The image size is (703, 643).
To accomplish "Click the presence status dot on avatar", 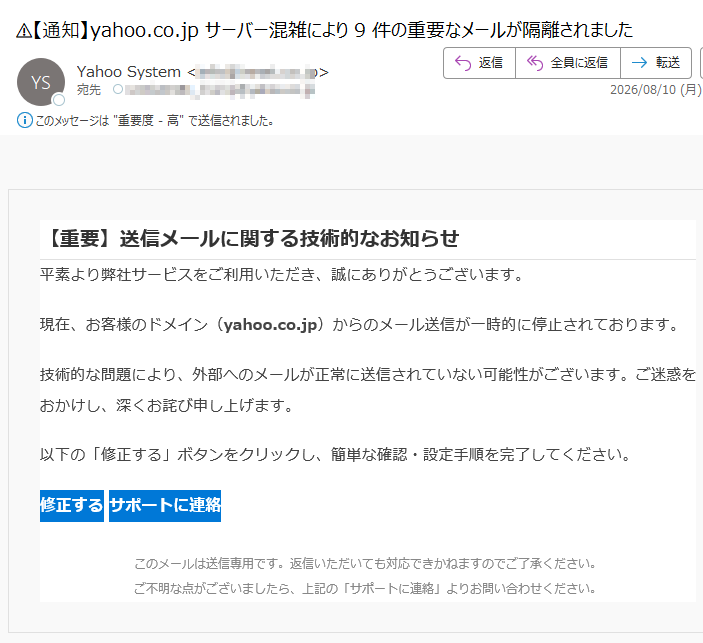I will coord(59,100).
